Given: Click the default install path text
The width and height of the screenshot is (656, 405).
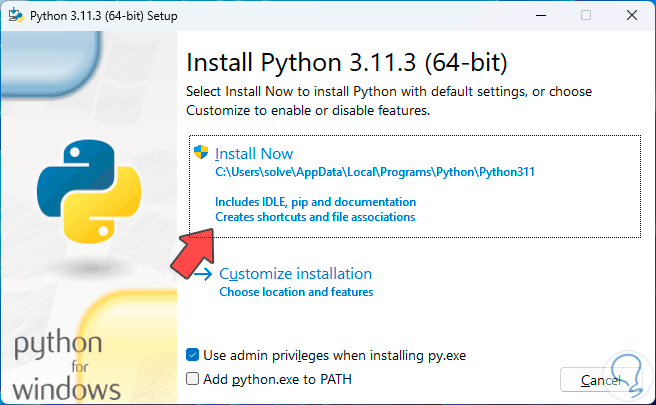Looking at the screenshot, I should pos(375,172).
